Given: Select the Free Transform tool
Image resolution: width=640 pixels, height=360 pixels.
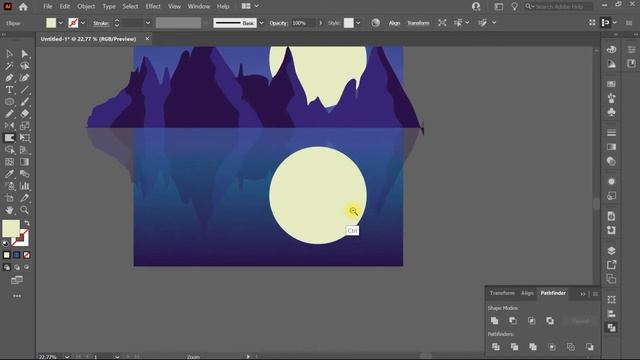Looking at the screenshot, I should point(24,138).
